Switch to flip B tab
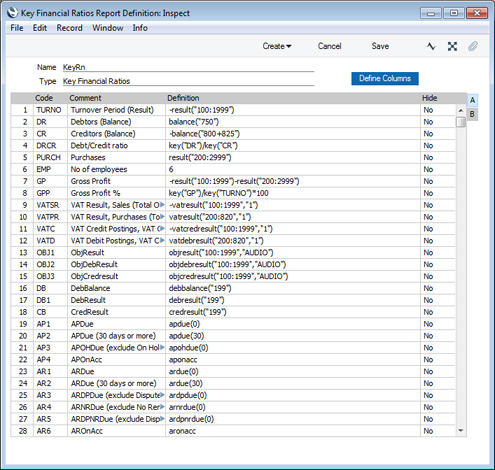The width and height of the screenshot is (495, 470). 472,114
